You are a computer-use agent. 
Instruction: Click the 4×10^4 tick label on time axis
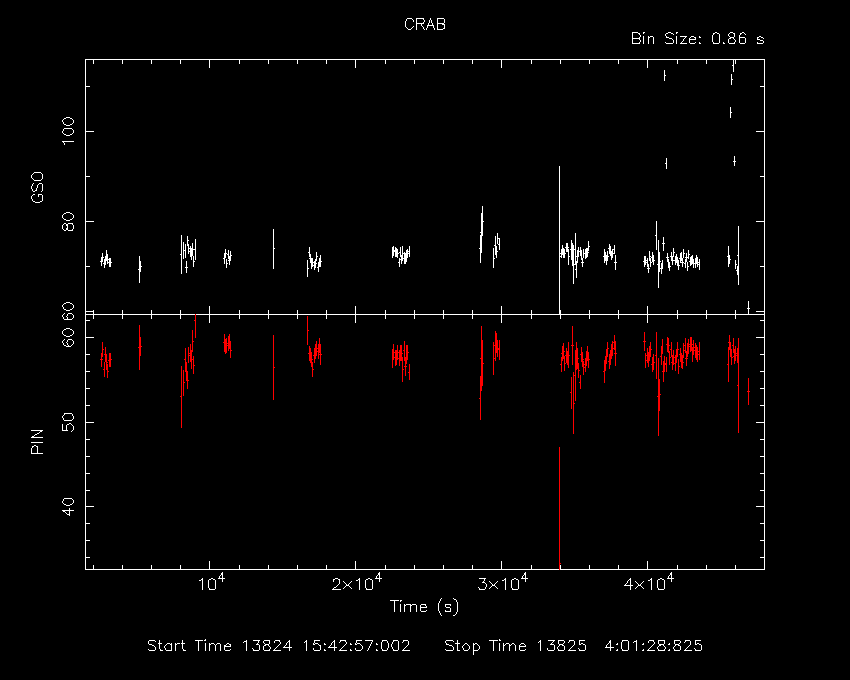coord(648,583)
